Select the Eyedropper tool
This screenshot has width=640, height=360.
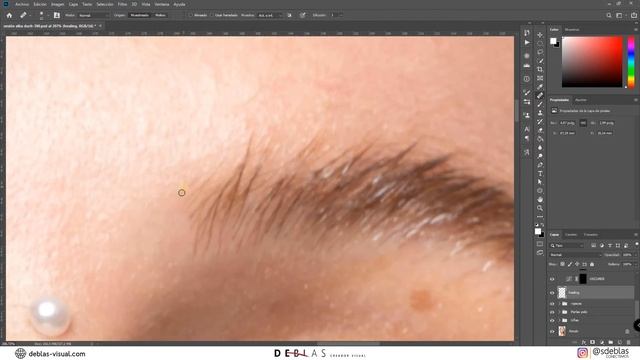[540, 87]
